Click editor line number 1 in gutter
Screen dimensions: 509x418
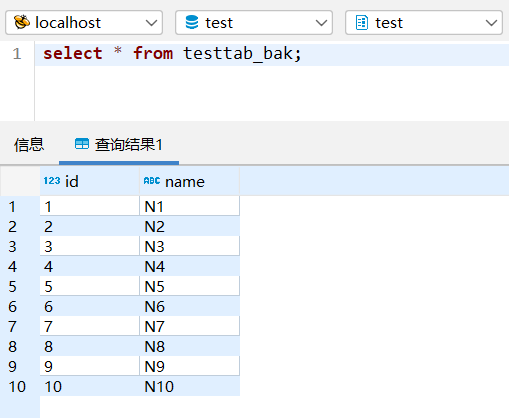click(x=17, y=54)
